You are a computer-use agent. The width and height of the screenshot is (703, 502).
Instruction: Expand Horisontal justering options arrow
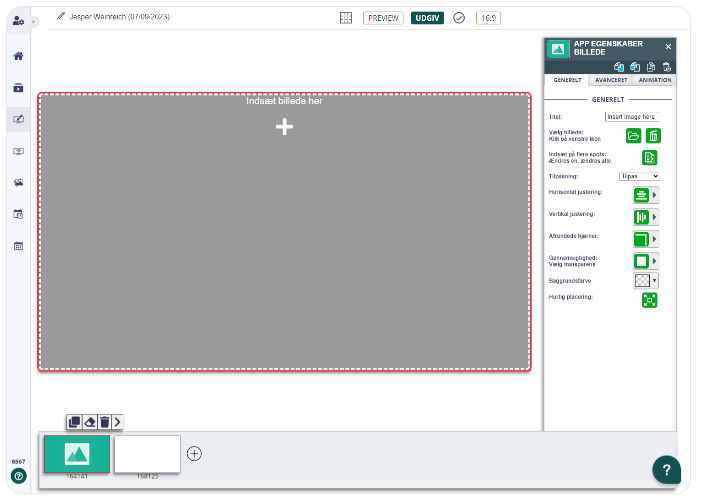(x=654, y=195)
